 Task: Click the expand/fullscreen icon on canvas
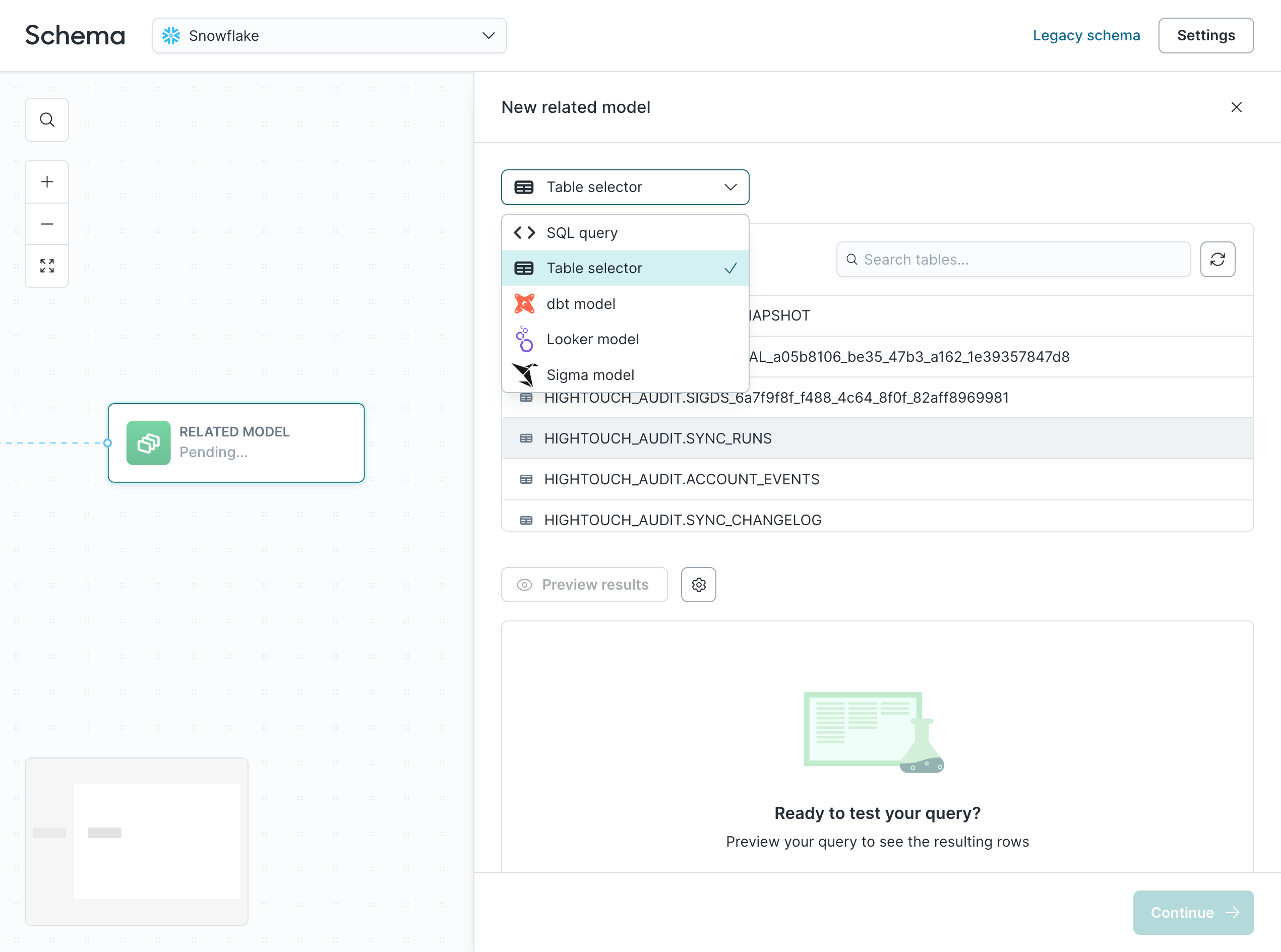(x=47, y=265)
